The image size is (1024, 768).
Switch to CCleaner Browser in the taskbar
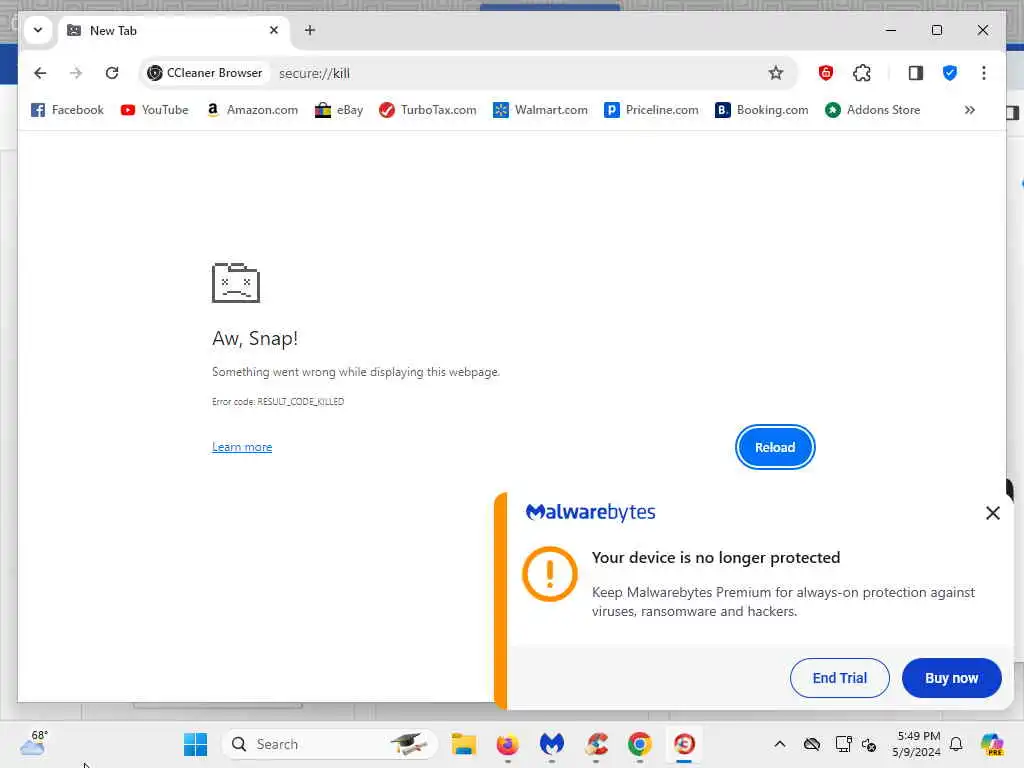point(684,744)
